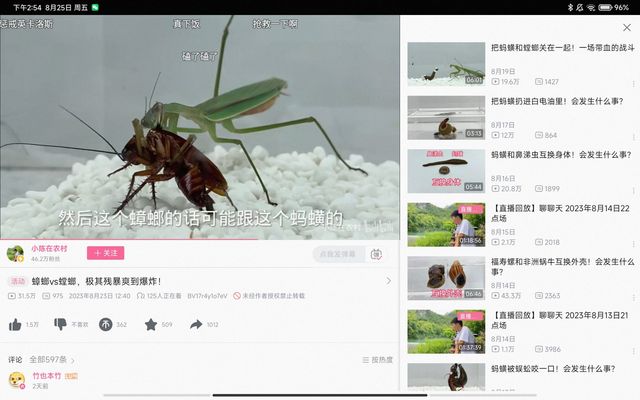
Task: Tap the thumbs-down dislike icon
Action: [x=60, y=324]
